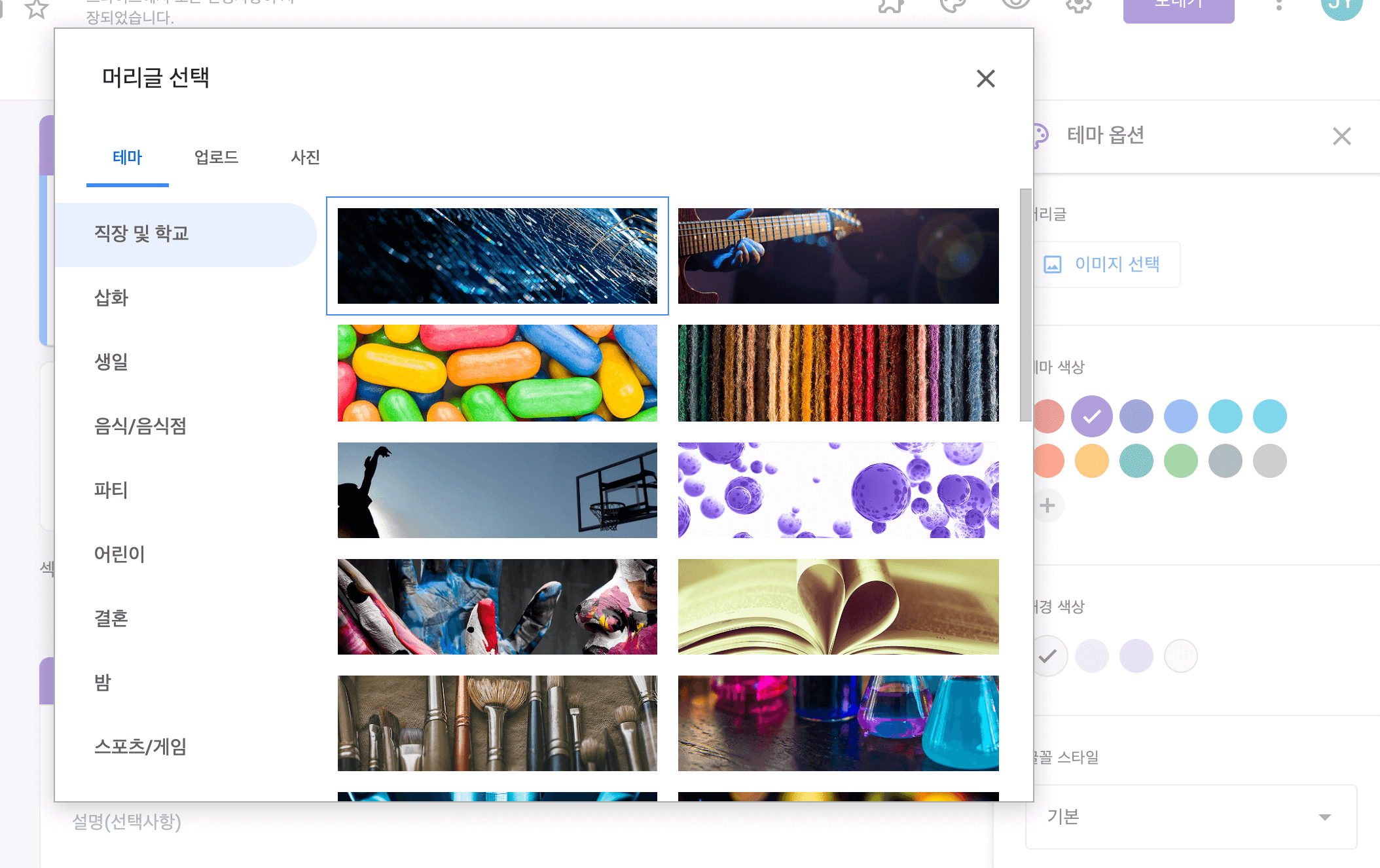The image size is (1380, 868).
Task: Click the dialog's vertical scrollbar
Action: 1025,305
